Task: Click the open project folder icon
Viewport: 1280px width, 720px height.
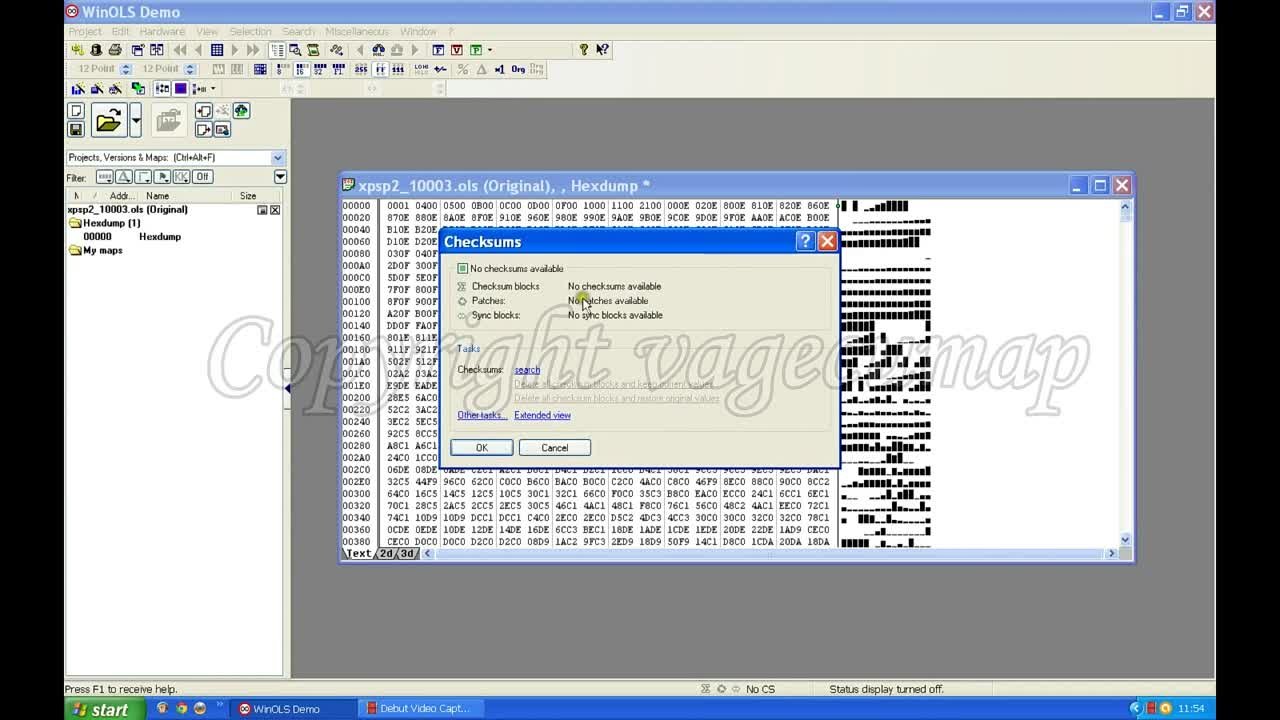Action: pyautogui.click(x=107, y=121)
